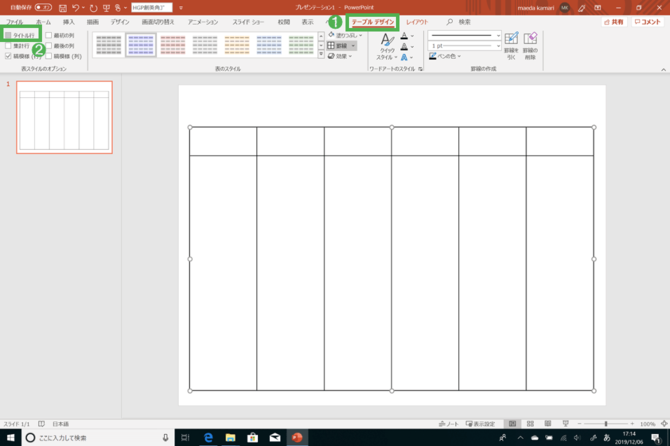Adjust the zoom slider
This screenshot has width=670, height=446.
click(x=606, y=424)
